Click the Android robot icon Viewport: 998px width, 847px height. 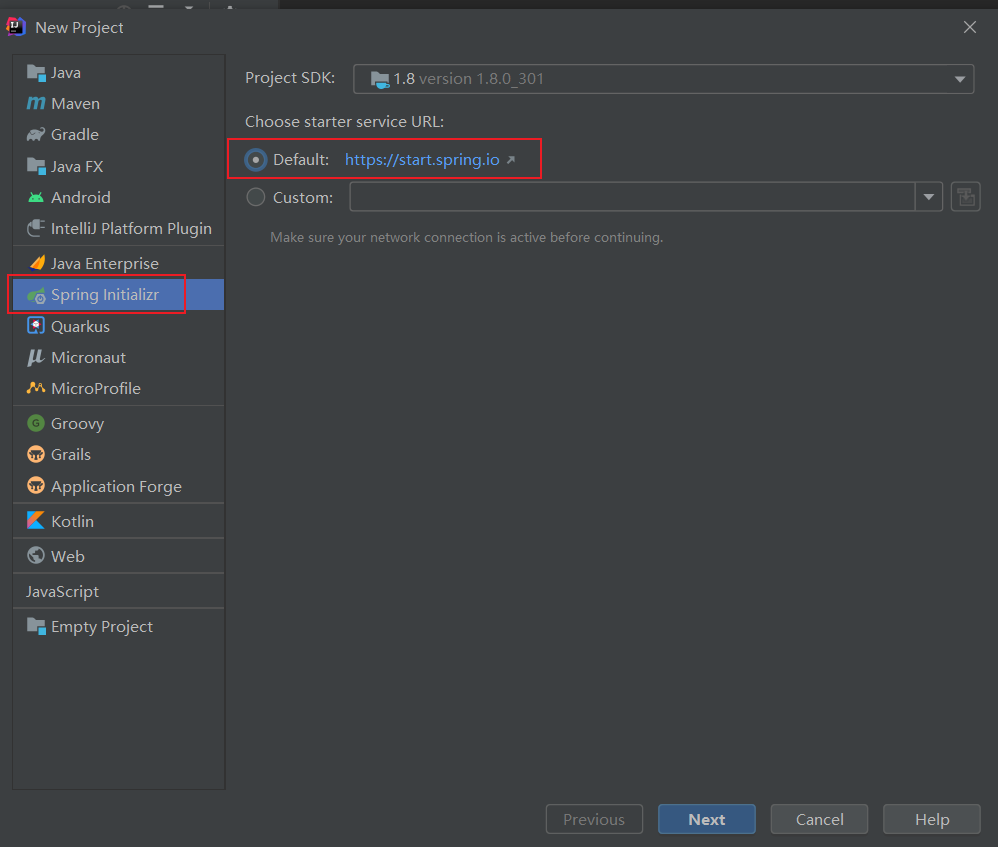pos(36,197)
